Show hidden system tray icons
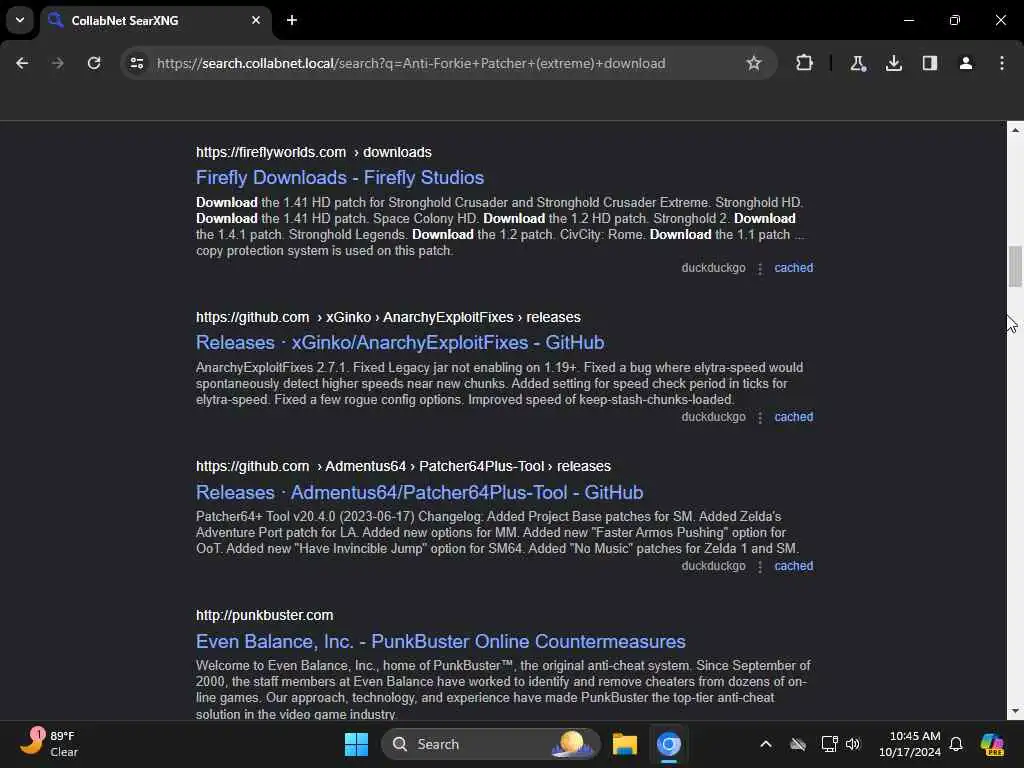 (765, 744)
